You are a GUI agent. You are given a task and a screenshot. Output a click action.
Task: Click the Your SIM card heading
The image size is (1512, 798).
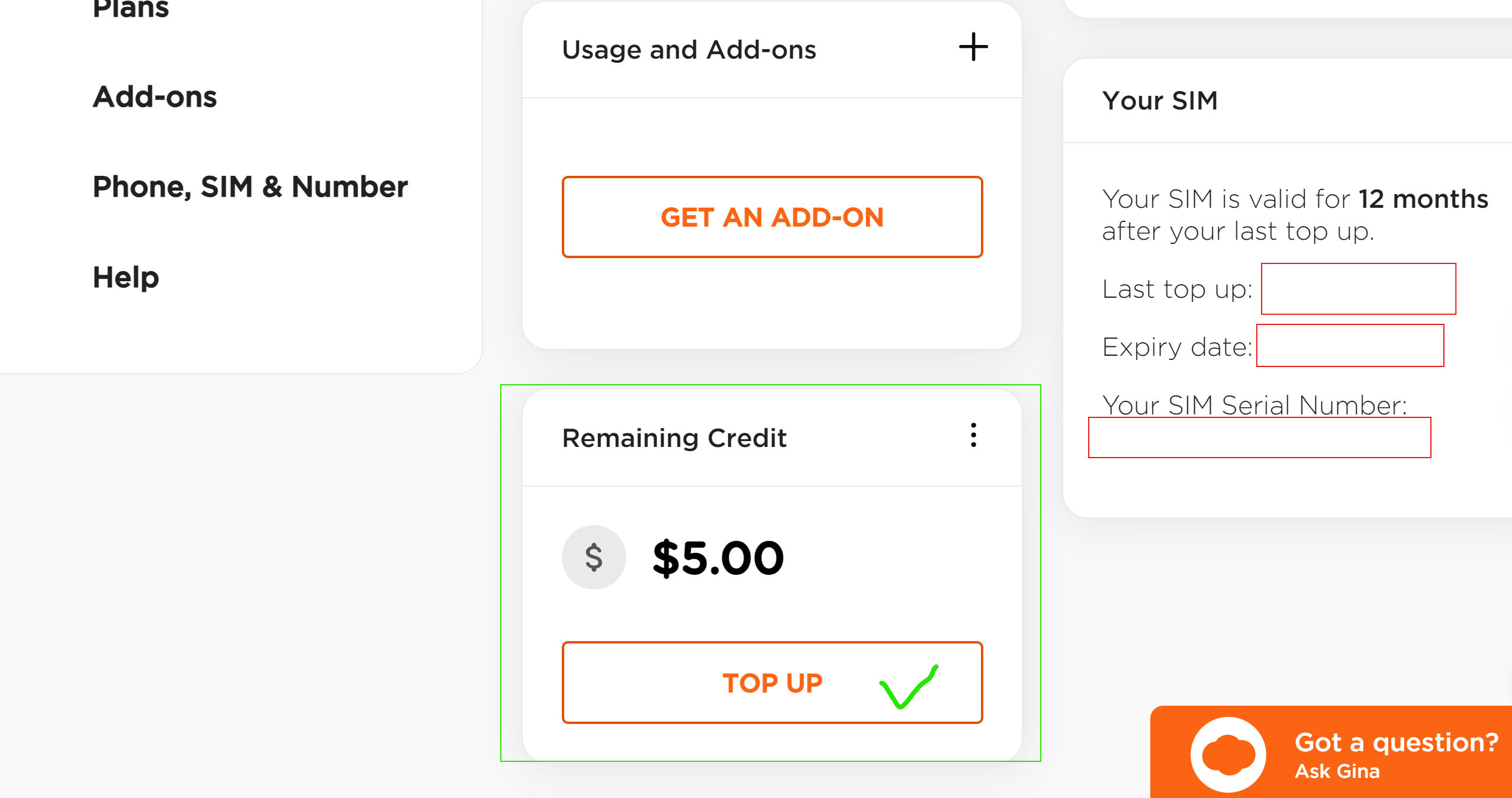click(x=1160, y=101)
